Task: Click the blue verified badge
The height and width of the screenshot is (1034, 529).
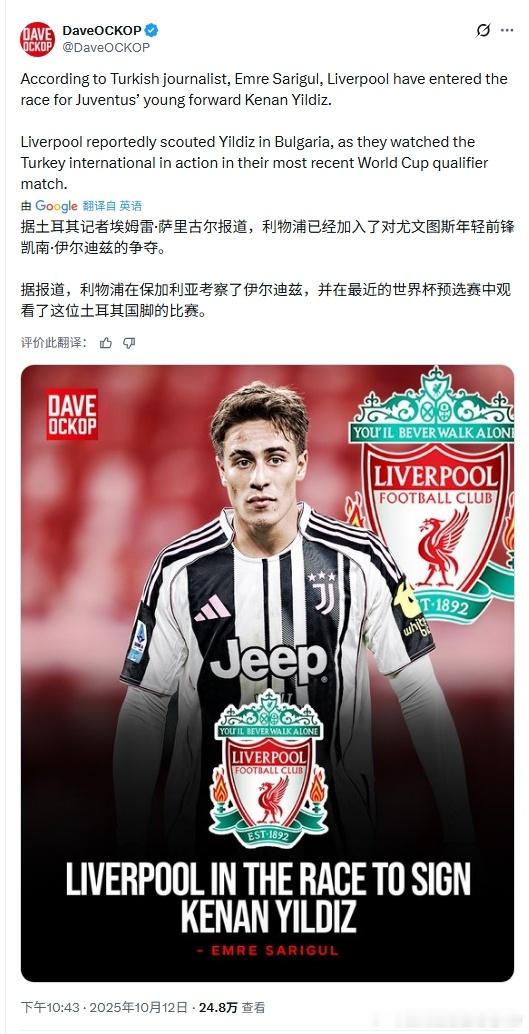Action: click(152, 30)
